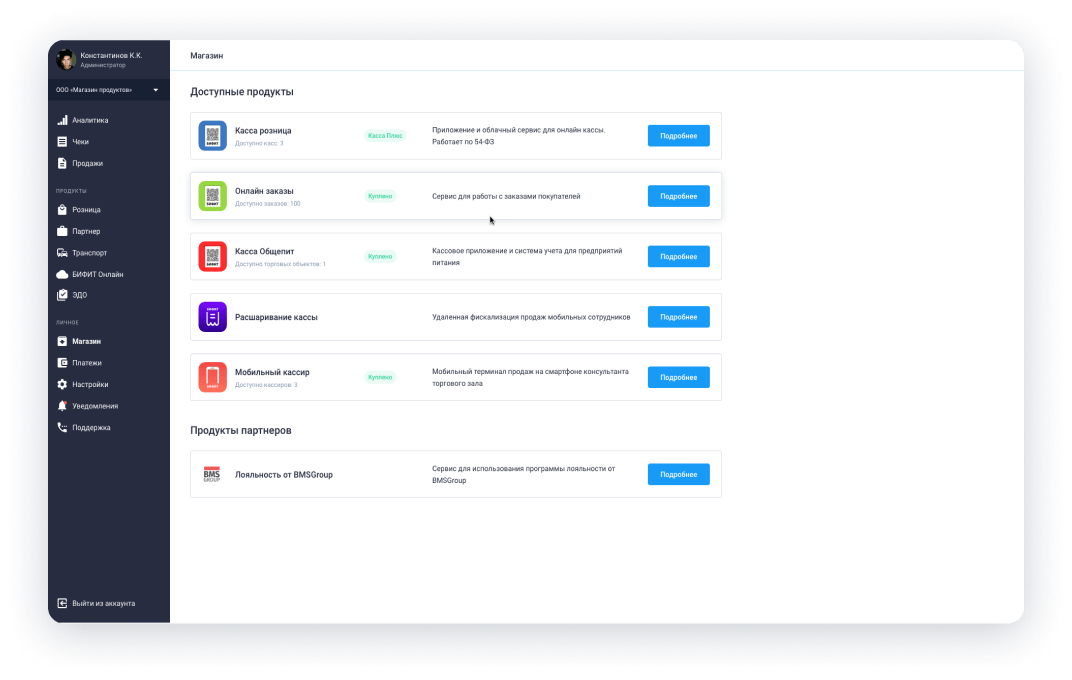Click the user avatar of Константинов К.К.
Viewport: 1072px width, 680px height.
tap(66, 59)
